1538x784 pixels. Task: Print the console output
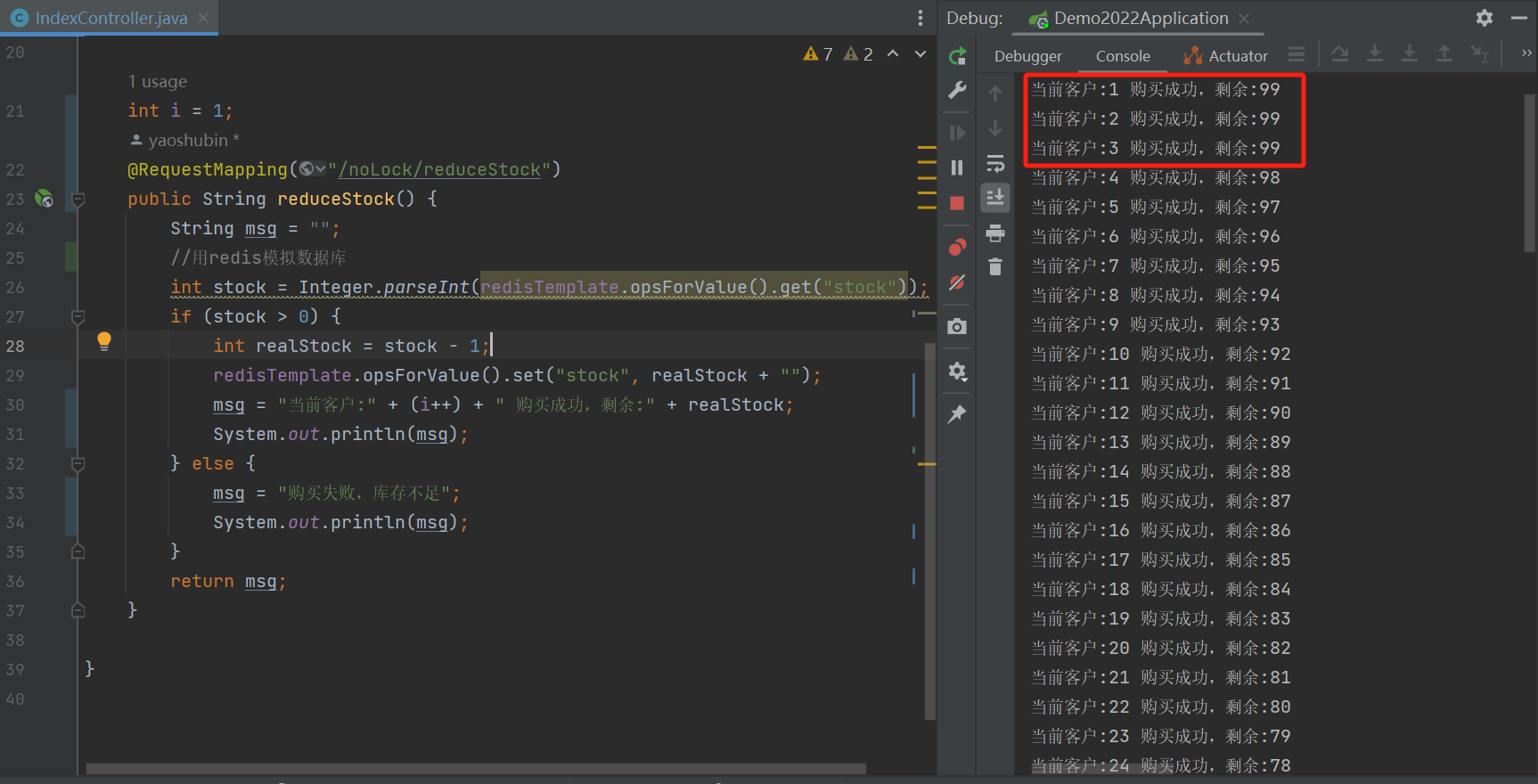point(995,233)
